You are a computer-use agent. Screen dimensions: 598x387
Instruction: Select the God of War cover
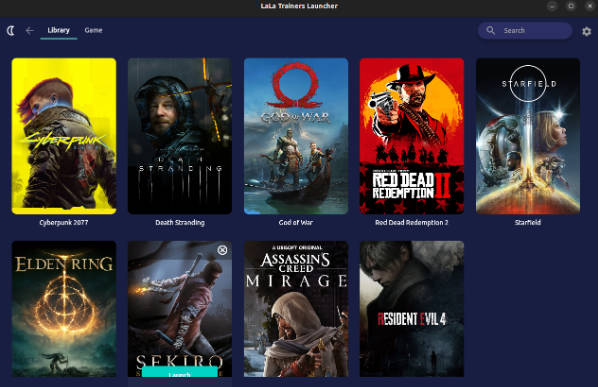pyautogui.click(x=296, y=136)
